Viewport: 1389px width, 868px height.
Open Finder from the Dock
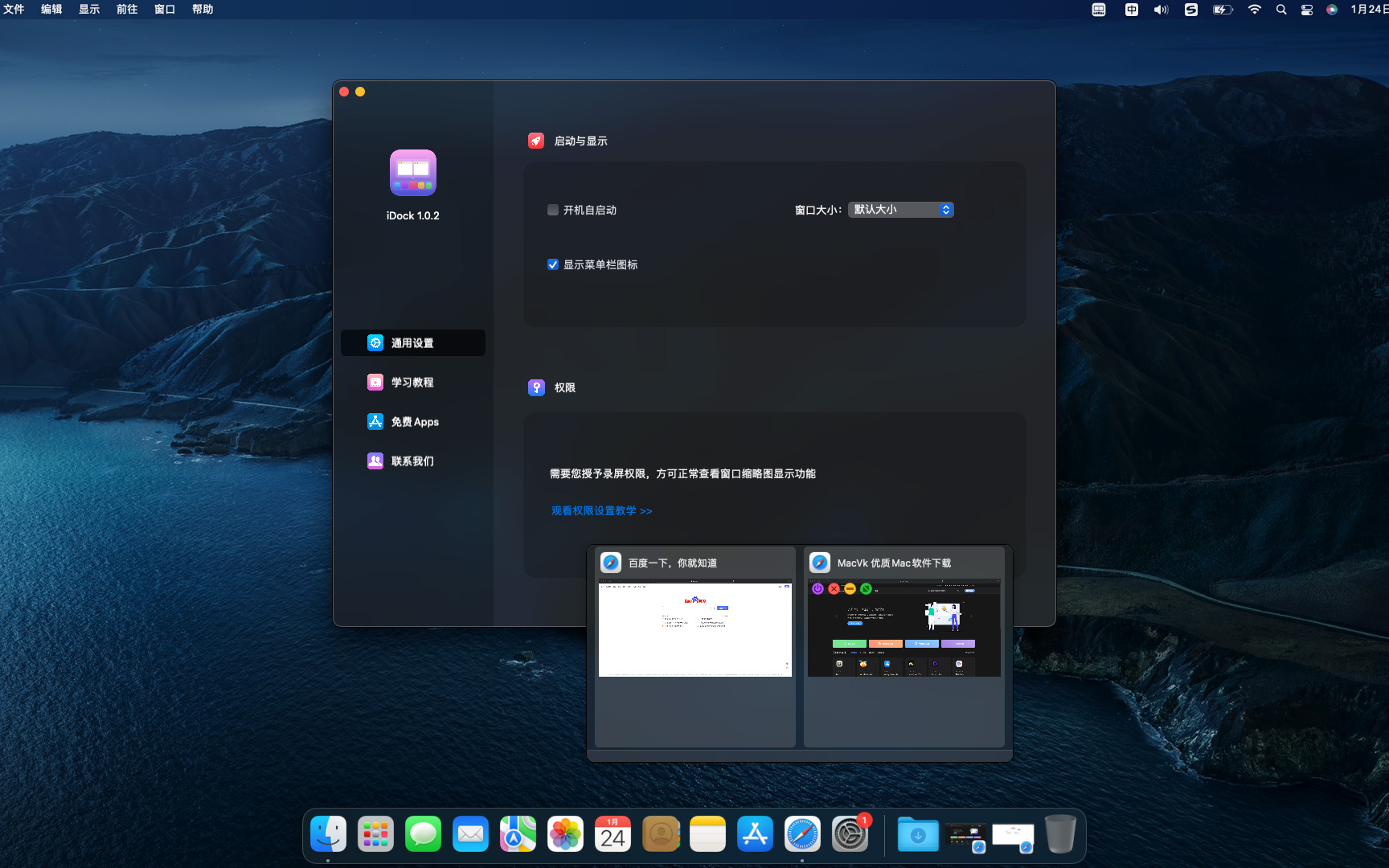(x=328, y=834)
